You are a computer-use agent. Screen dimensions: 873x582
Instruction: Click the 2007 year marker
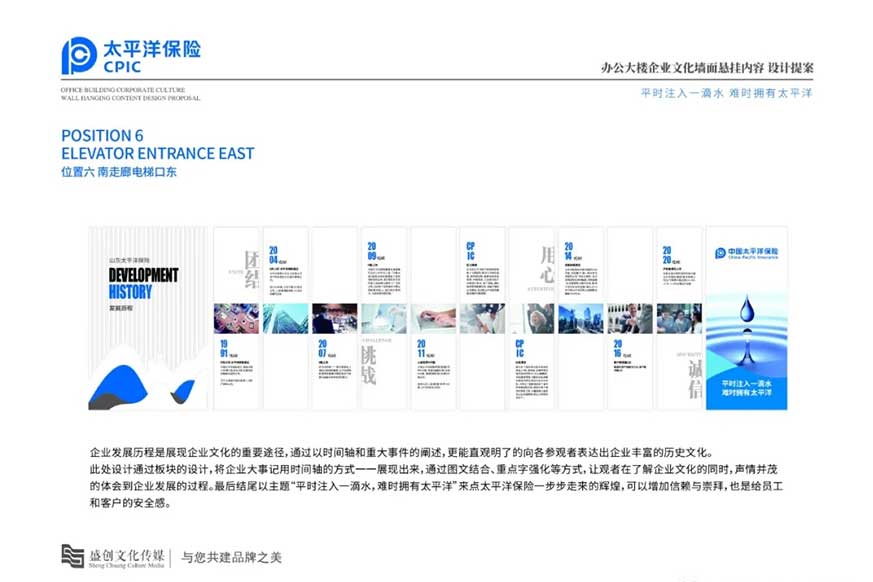[x=326, y=349]
